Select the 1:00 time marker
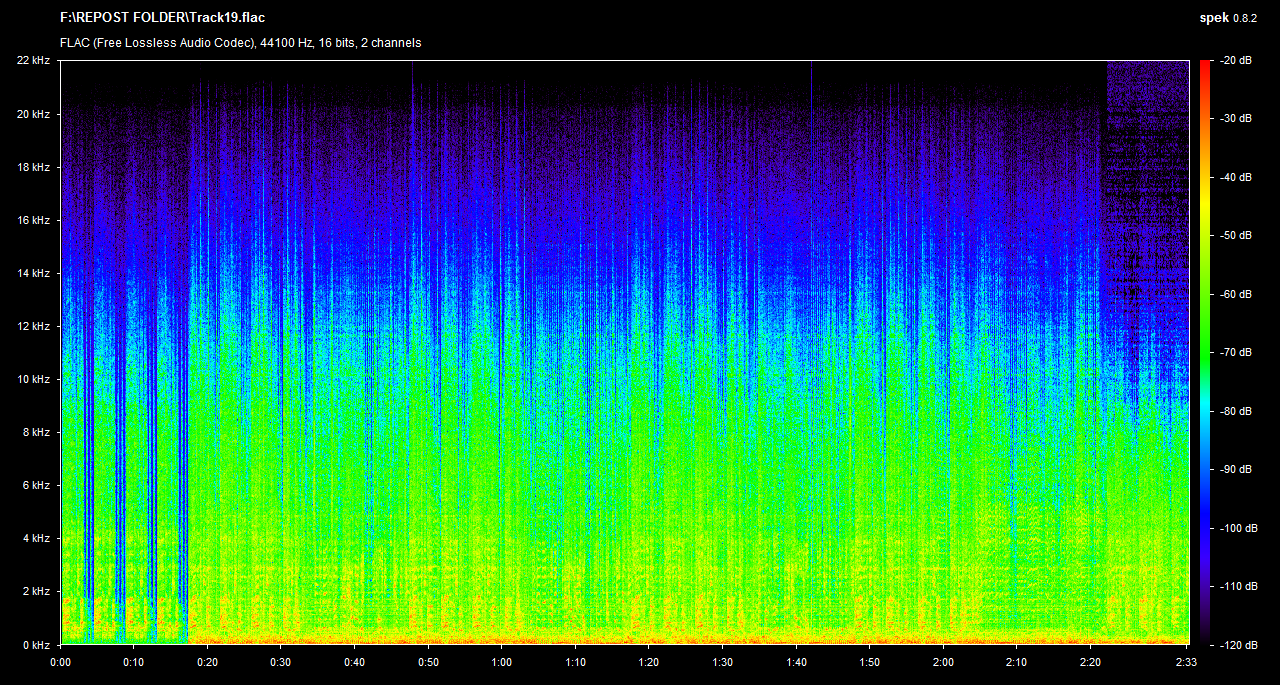This screenshot has height=685, width=1280. [x=502, y=662]
